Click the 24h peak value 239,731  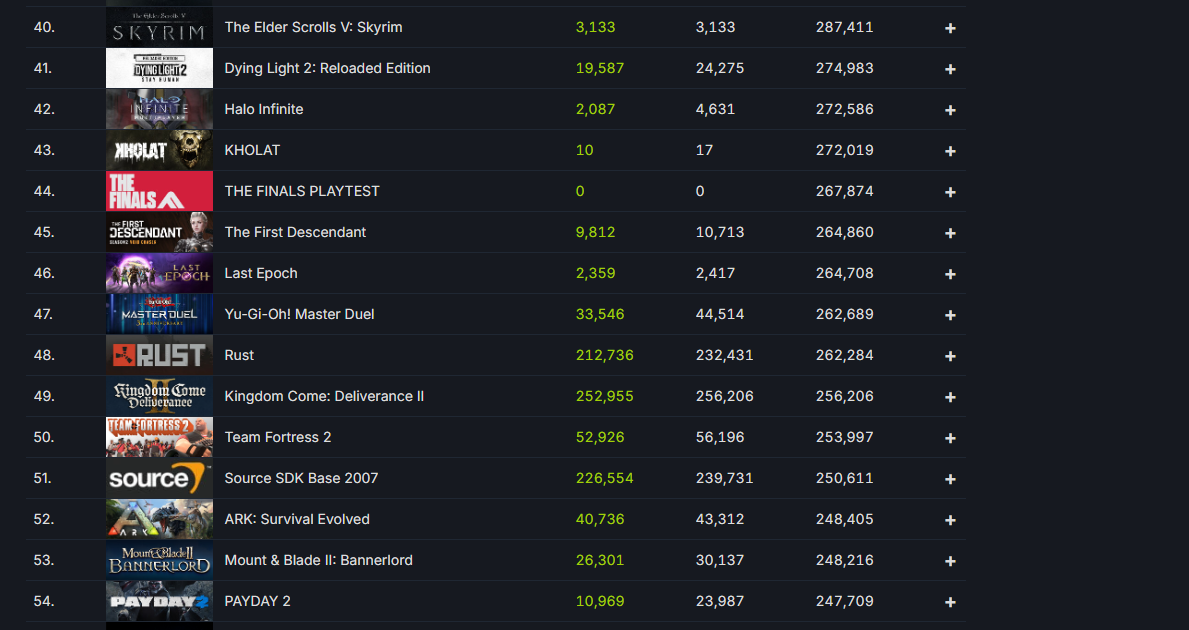pyautogui.click(x=724, y=478)
